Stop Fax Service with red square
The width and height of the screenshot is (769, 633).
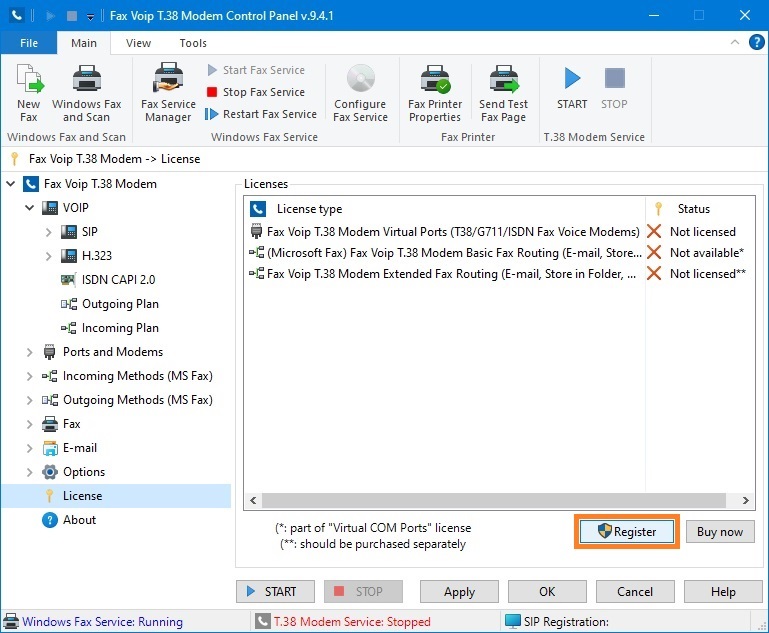(256, 92)
